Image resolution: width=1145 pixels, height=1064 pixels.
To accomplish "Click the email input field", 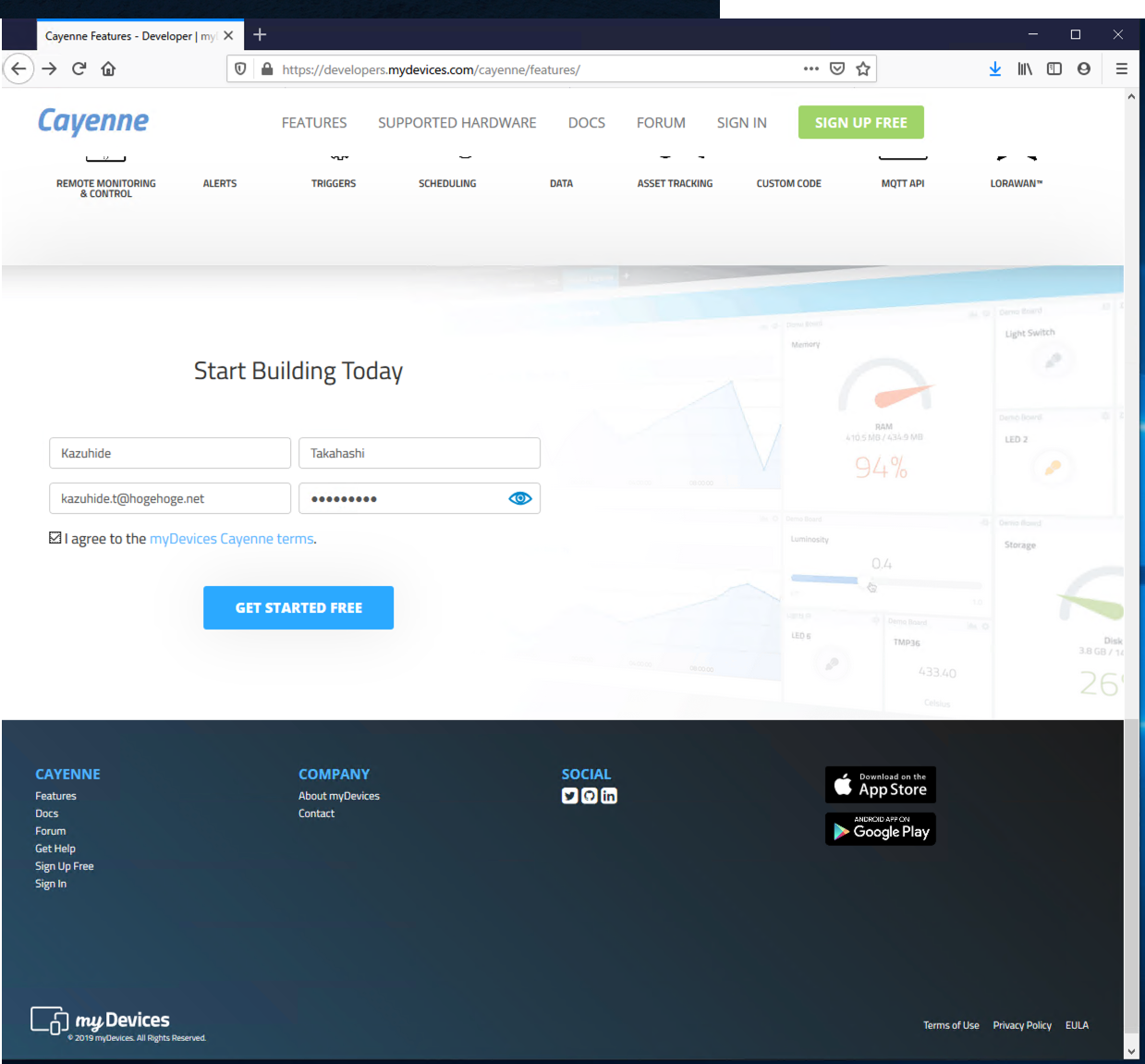I will click(x=170, y=498).
